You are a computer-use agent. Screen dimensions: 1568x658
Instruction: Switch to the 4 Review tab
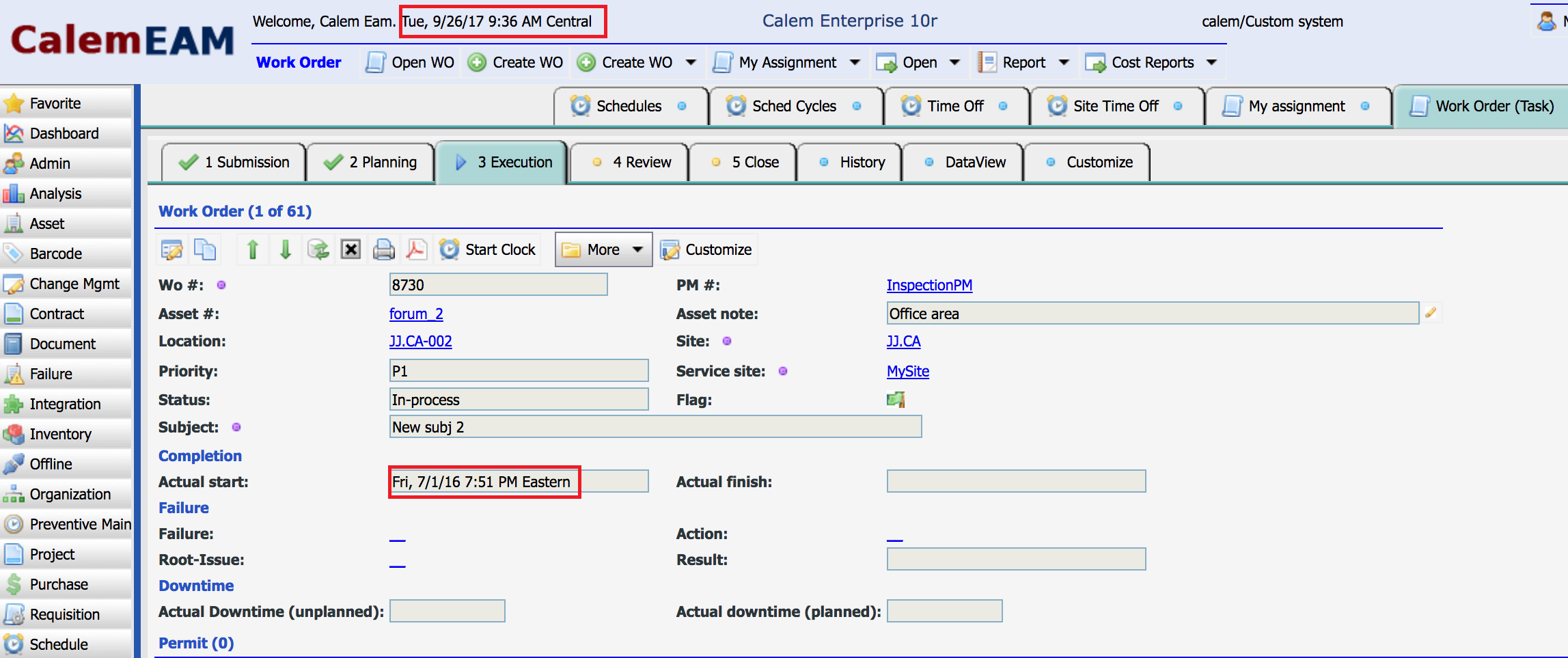click(629, 163)
